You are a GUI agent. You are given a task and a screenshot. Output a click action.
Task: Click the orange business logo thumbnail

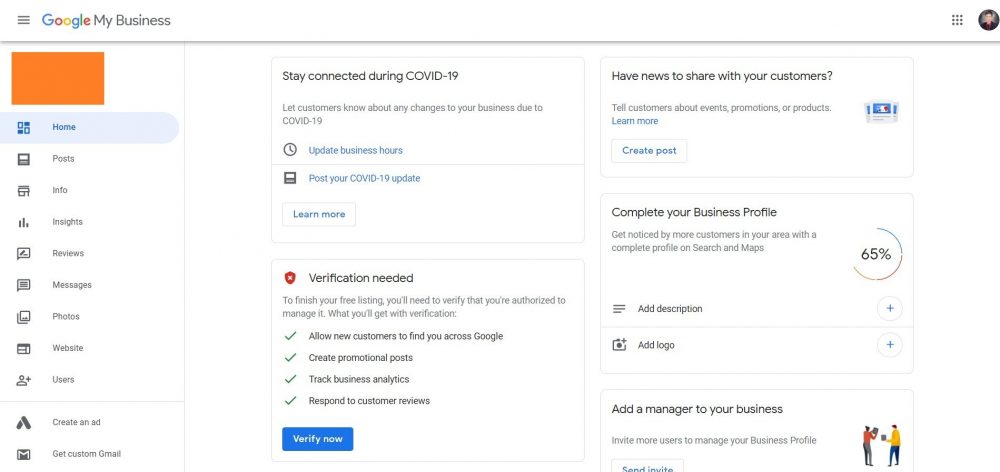pos(58,78)
